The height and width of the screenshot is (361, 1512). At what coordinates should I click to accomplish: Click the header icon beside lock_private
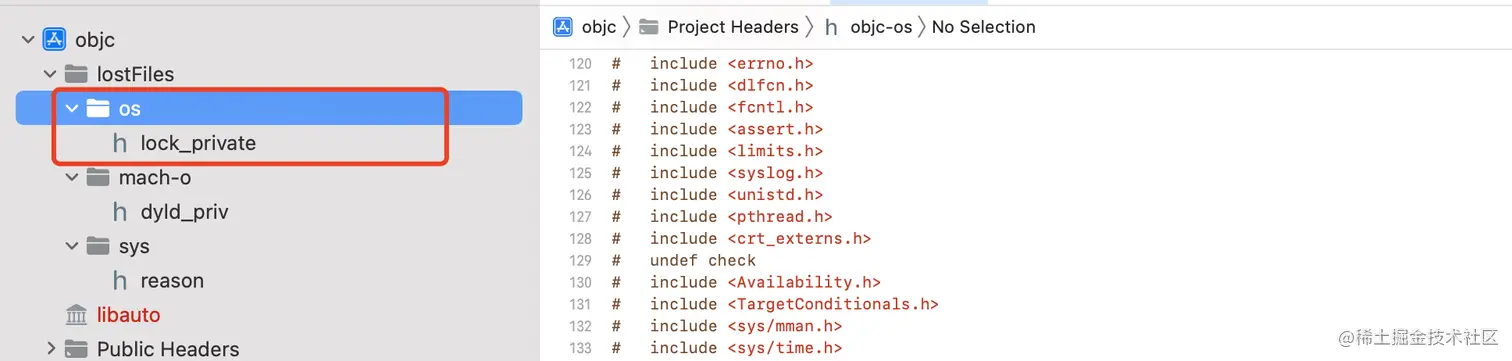(120, 143)
